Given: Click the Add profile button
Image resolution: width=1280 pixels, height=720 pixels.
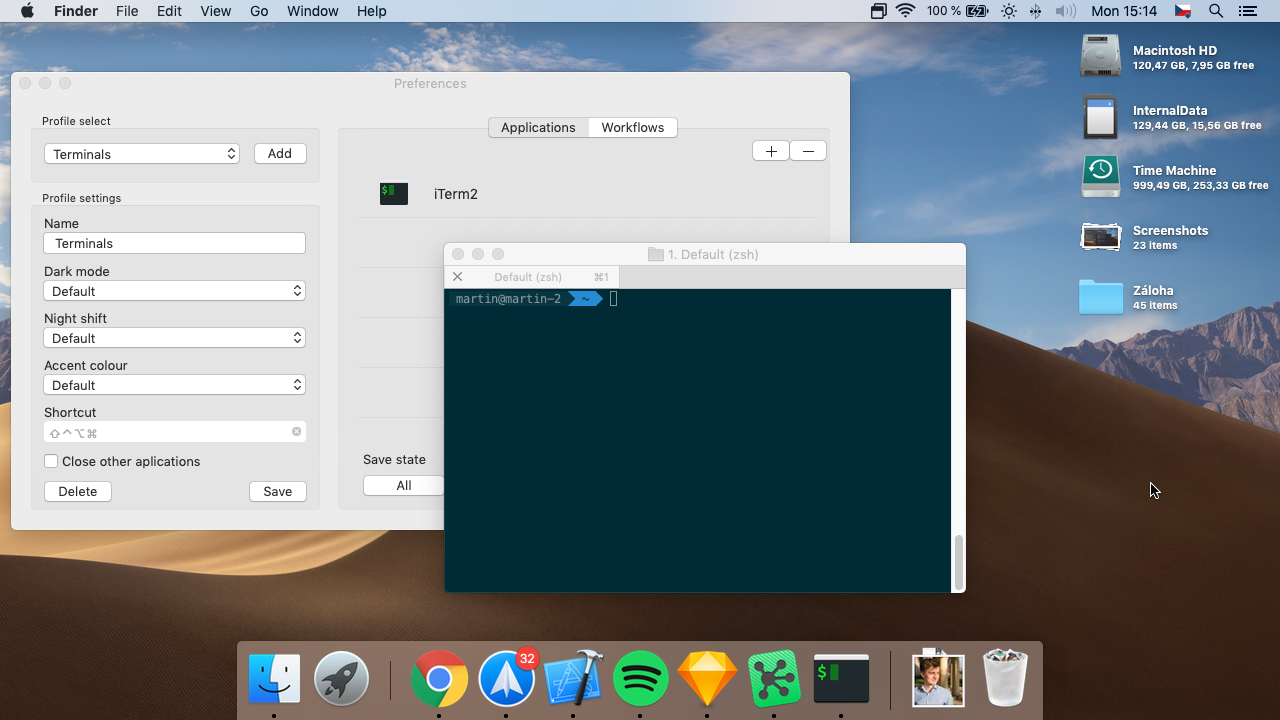Looking at the screenshot, I should [280, 153].
